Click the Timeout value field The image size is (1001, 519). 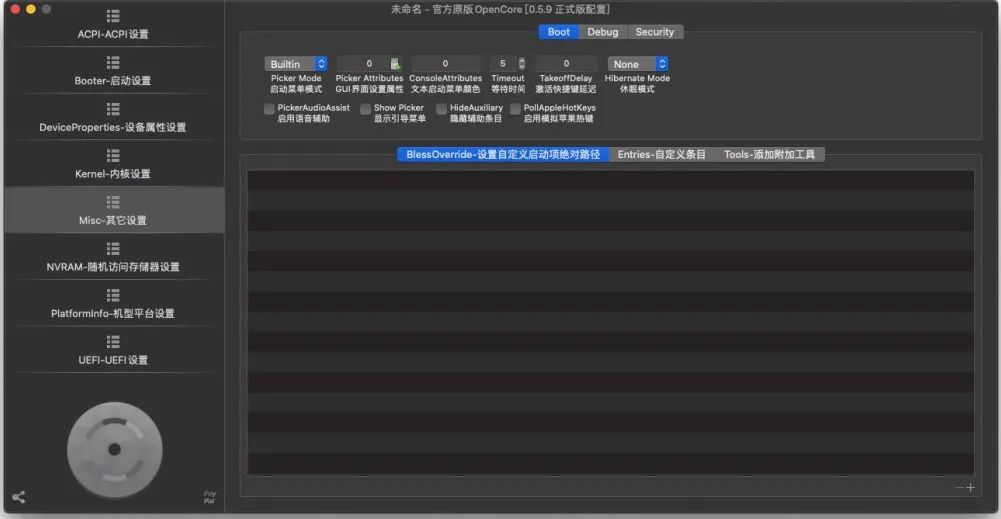[503, 64]
